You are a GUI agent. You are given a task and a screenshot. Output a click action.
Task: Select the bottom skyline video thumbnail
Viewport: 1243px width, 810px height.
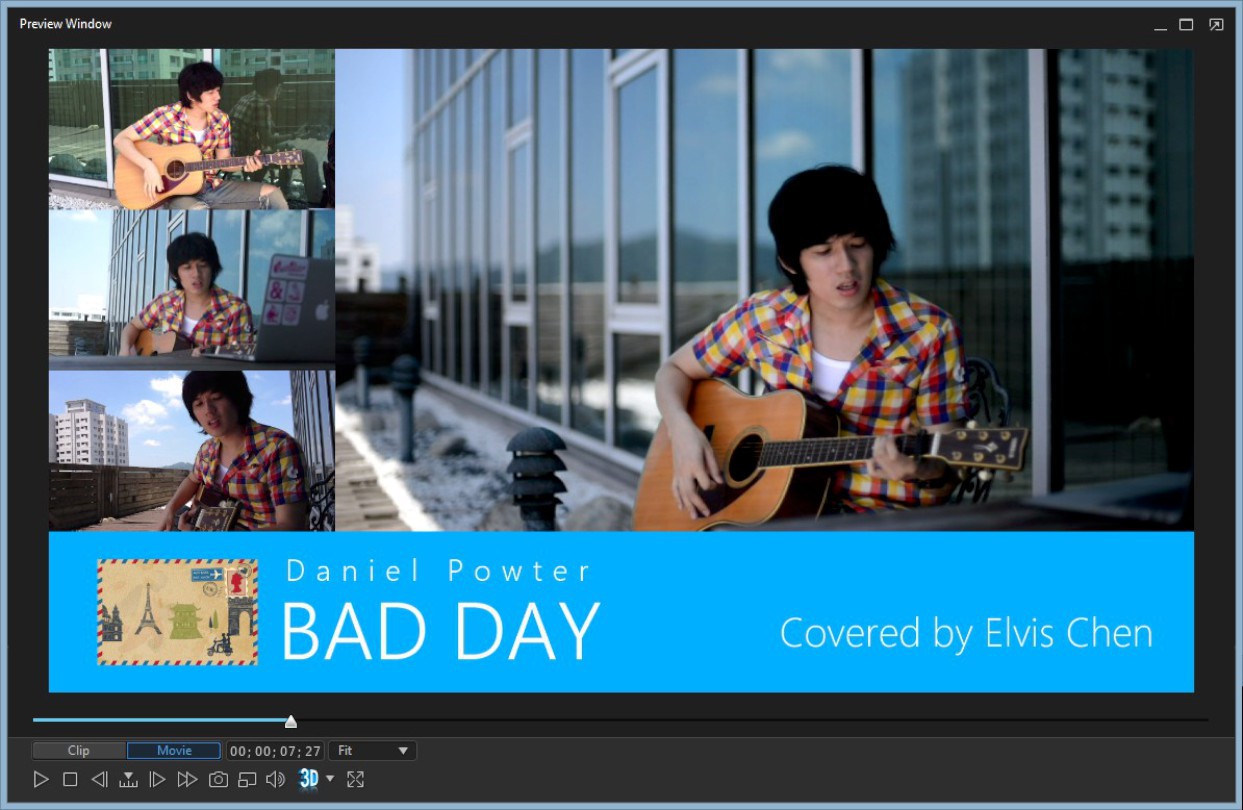click(x=192, y=451)
